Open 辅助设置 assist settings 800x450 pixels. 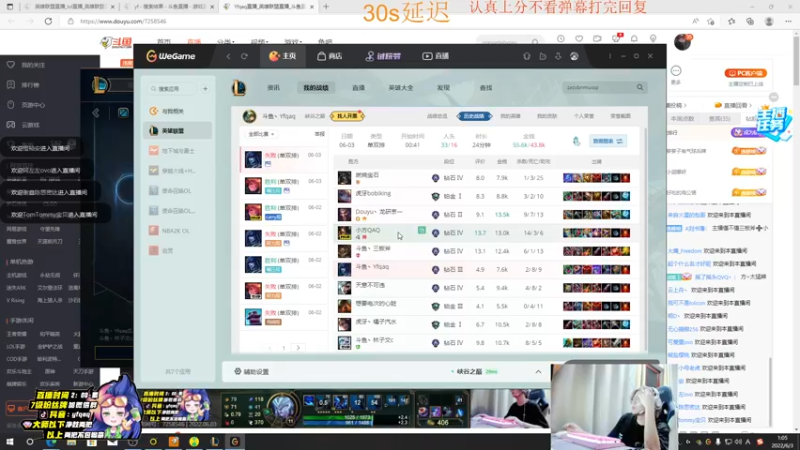click(252, 372)
